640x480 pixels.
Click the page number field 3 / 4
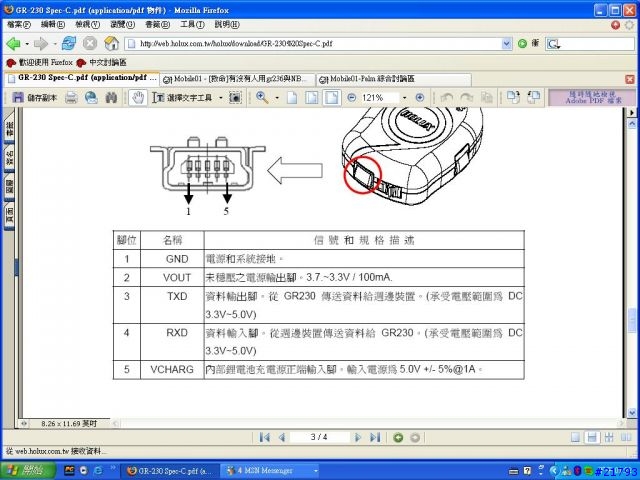tap(319, 437)
